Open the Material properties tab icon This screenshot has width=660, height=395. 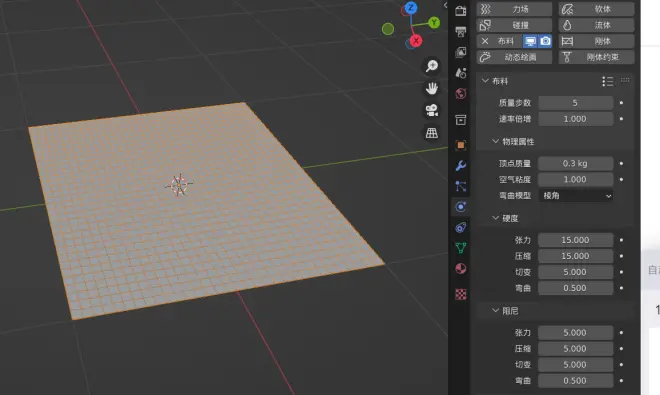[460, 269]
